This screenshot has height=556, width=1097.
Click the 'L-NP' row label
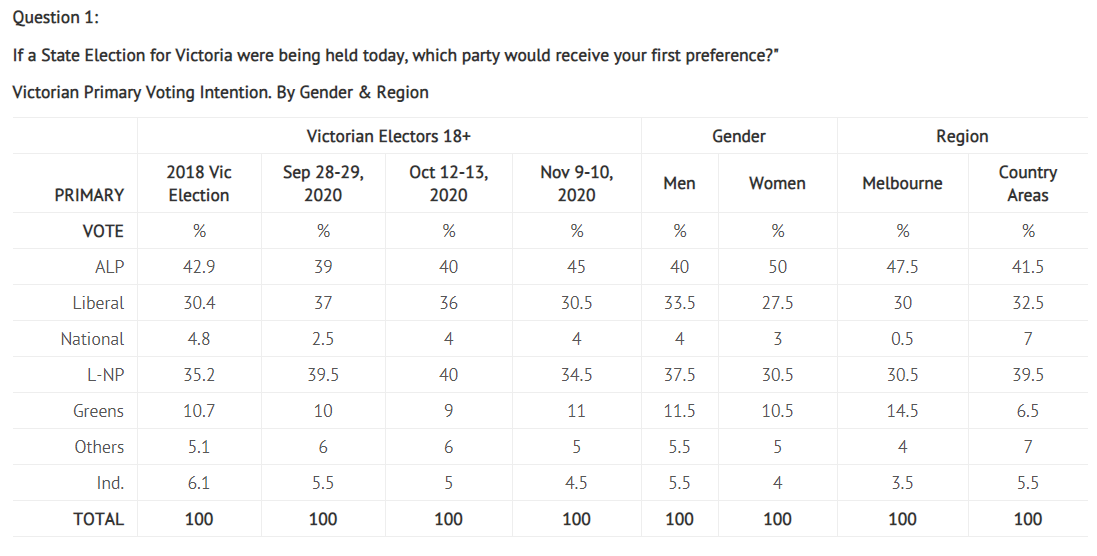[x=105, y=375]
